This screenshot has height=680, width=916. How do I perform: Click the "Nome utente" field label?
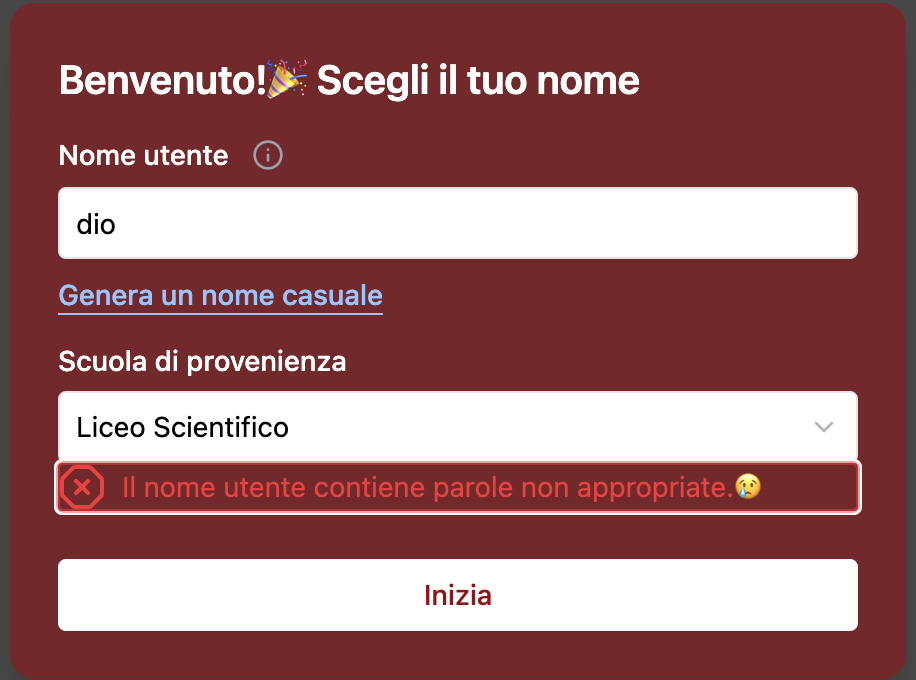pos(143,156)
